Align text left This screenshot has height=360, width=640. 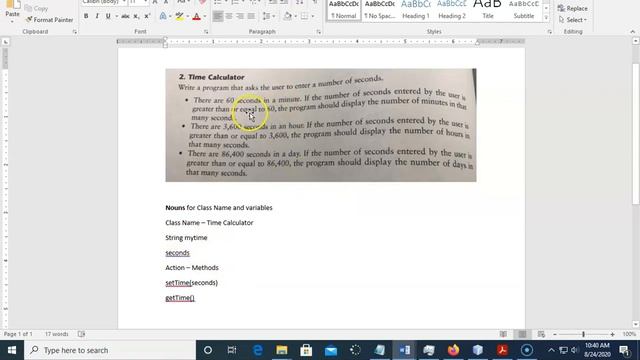click(218, 16)
